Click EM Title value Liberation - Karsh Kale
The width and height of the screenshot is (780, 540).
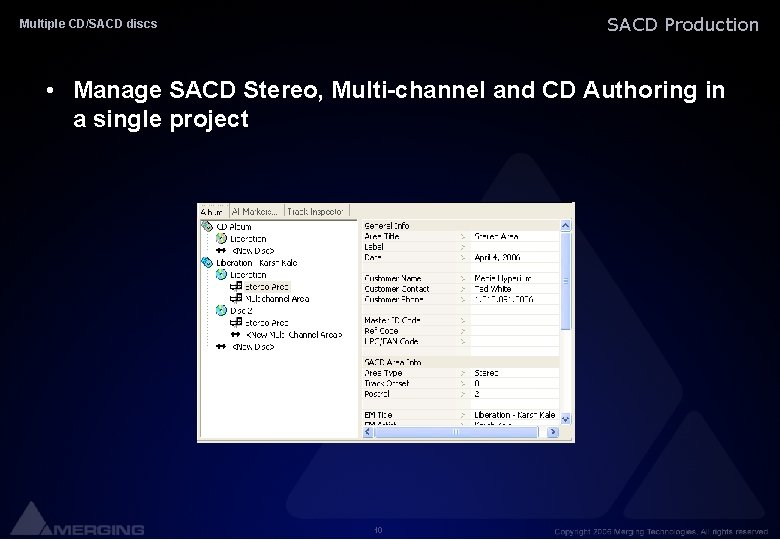[x=514, y=415]
